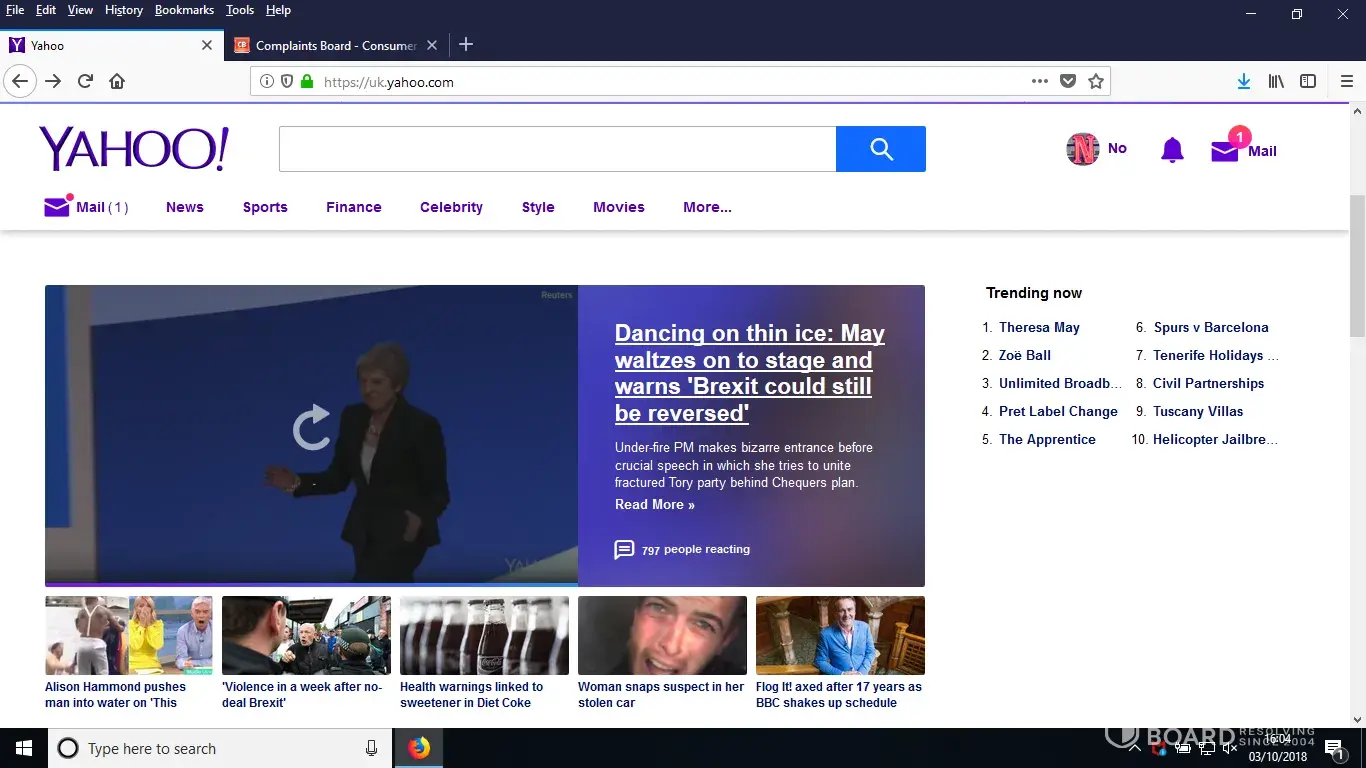Save page to Pocket icon
Screen dimensions: 1366x768
click(x=1068, y=82)
